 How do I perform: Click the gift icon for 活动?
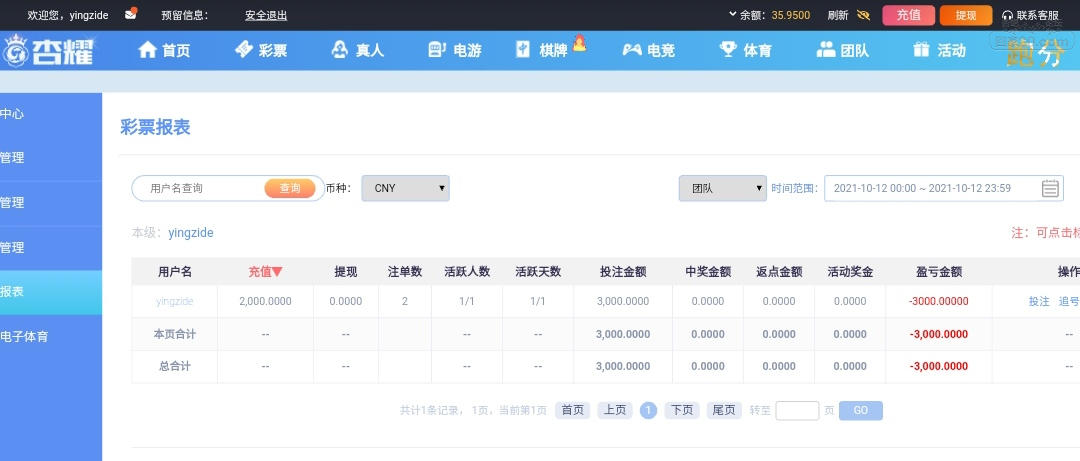[921, 50]
